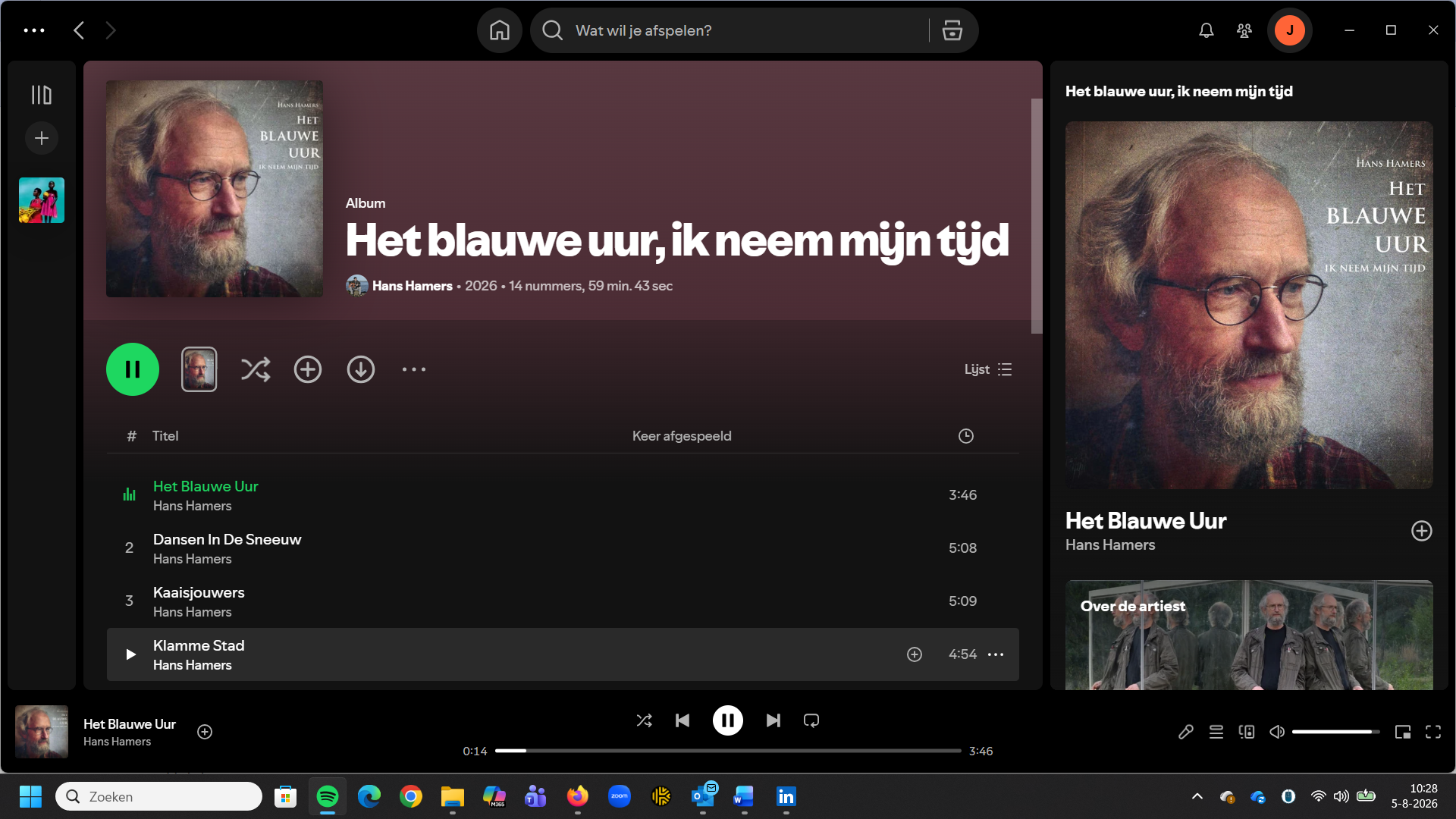The image size is (1456, 819).
Task: Select track 'Kaaisjouwers'
Action: (x=563, y=601)
